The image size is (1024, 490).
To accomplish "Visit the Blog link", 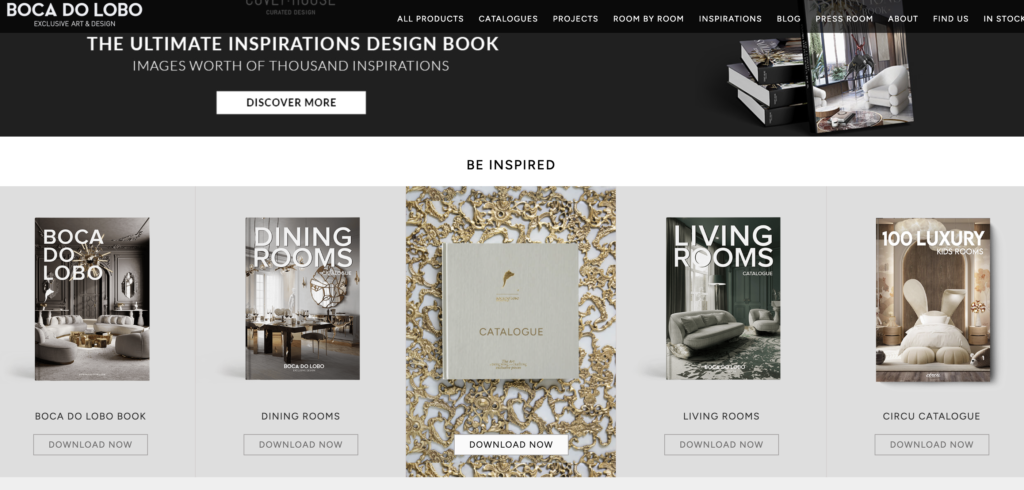I will click(788, 18).
